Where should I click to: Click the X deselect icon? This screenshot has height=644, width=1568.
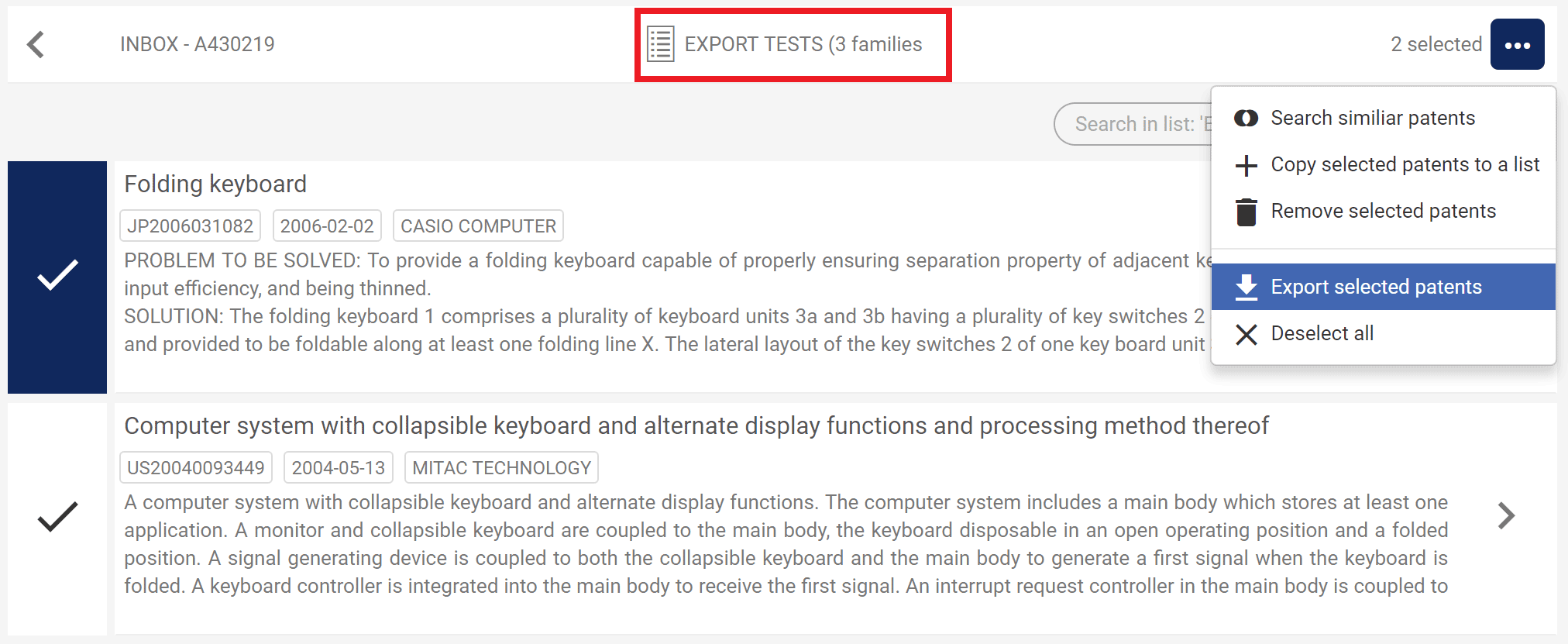[x=1246, y=334]
